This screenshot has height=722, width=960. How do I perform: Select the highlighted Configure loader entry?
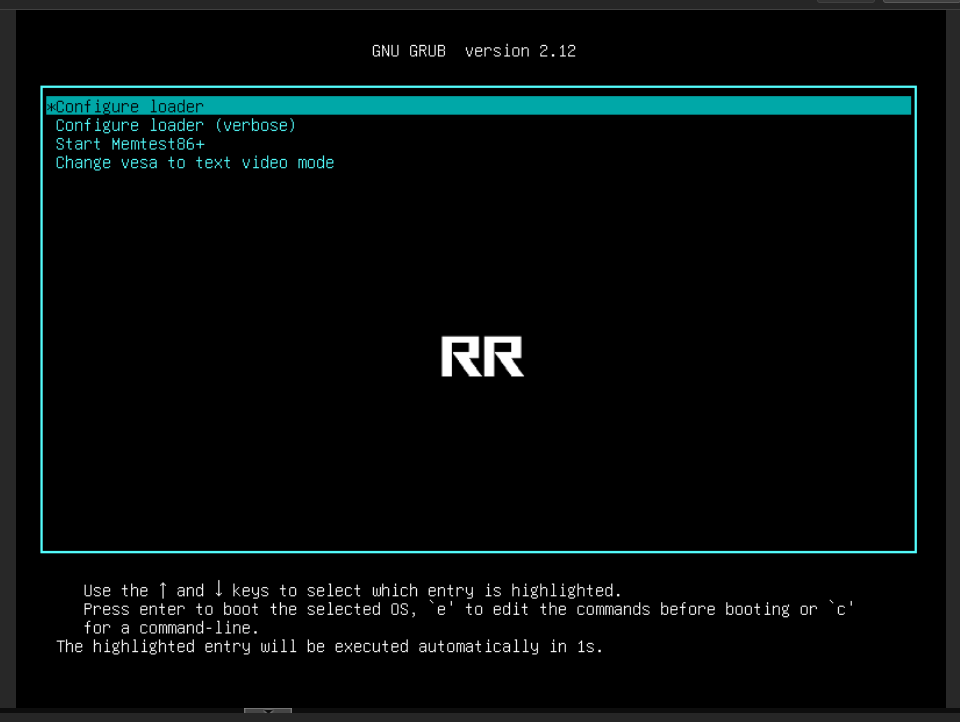coord(130,106)
